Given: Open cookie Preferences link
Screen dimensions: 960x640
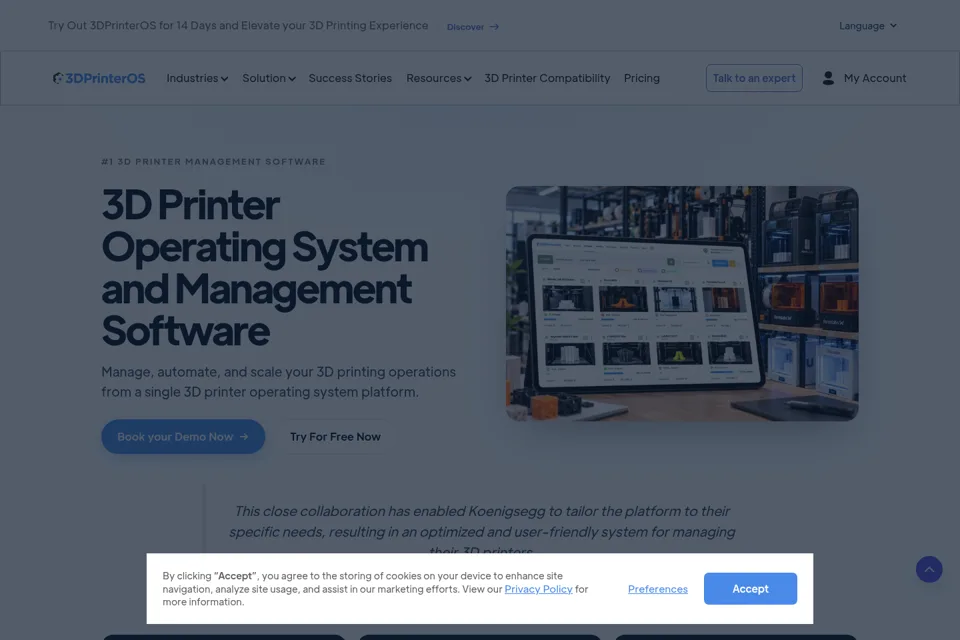Looking at the screenshot, I should 658,589.
